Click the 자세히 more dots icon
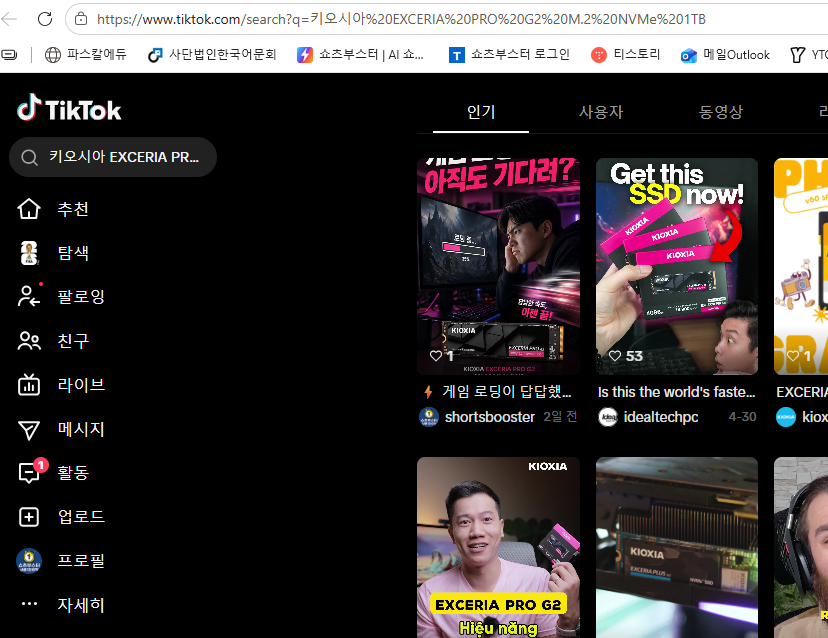The height and width of the screenshot is (638, 828). point(29,604)
